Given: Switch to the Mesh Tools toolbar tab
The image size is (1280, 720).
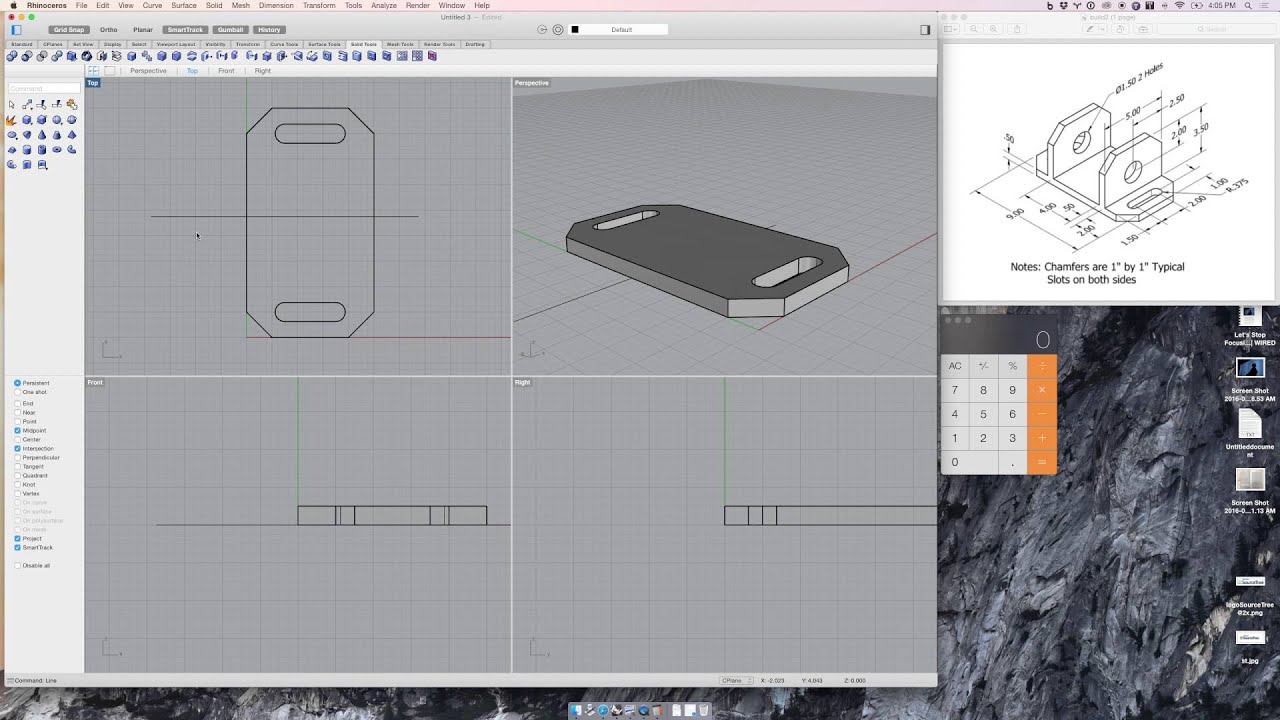Looking at the screenshot, I should click(x=400, y=44).
